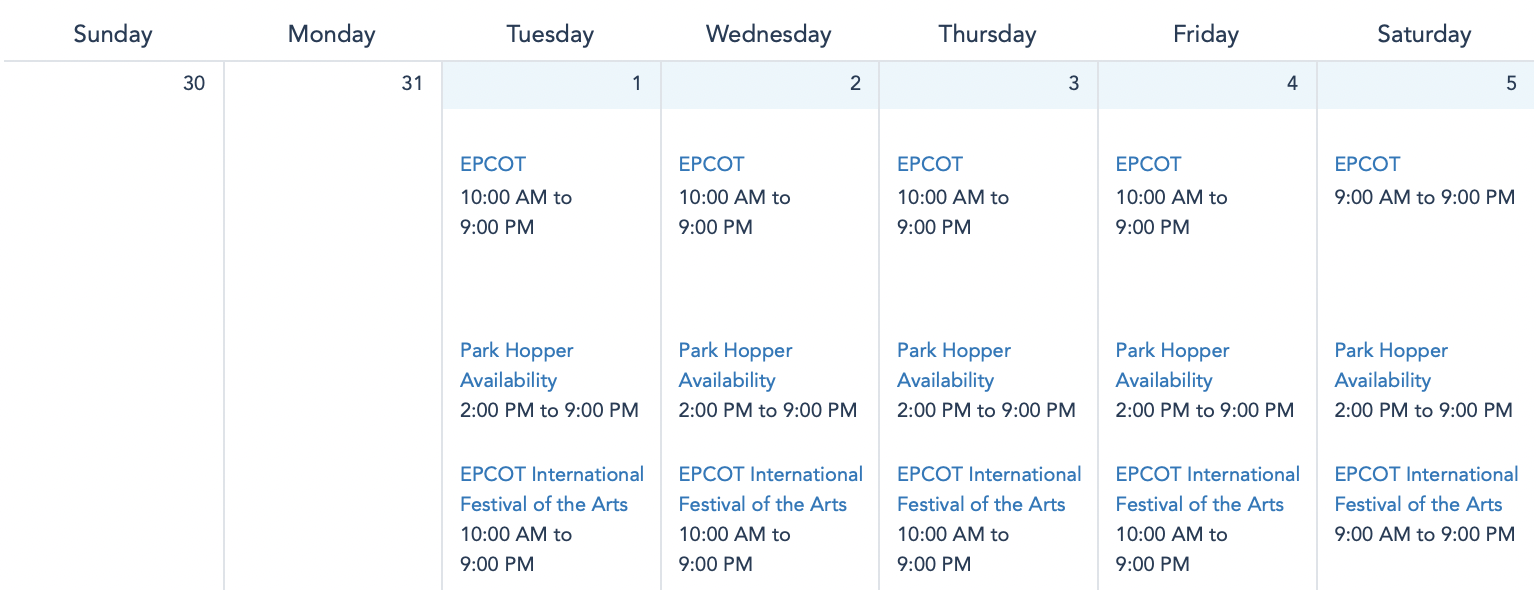Open Wednesday's EPCOT park hours link
The width and height of the screenshot is (1536, 590).
tap(711, 164)
